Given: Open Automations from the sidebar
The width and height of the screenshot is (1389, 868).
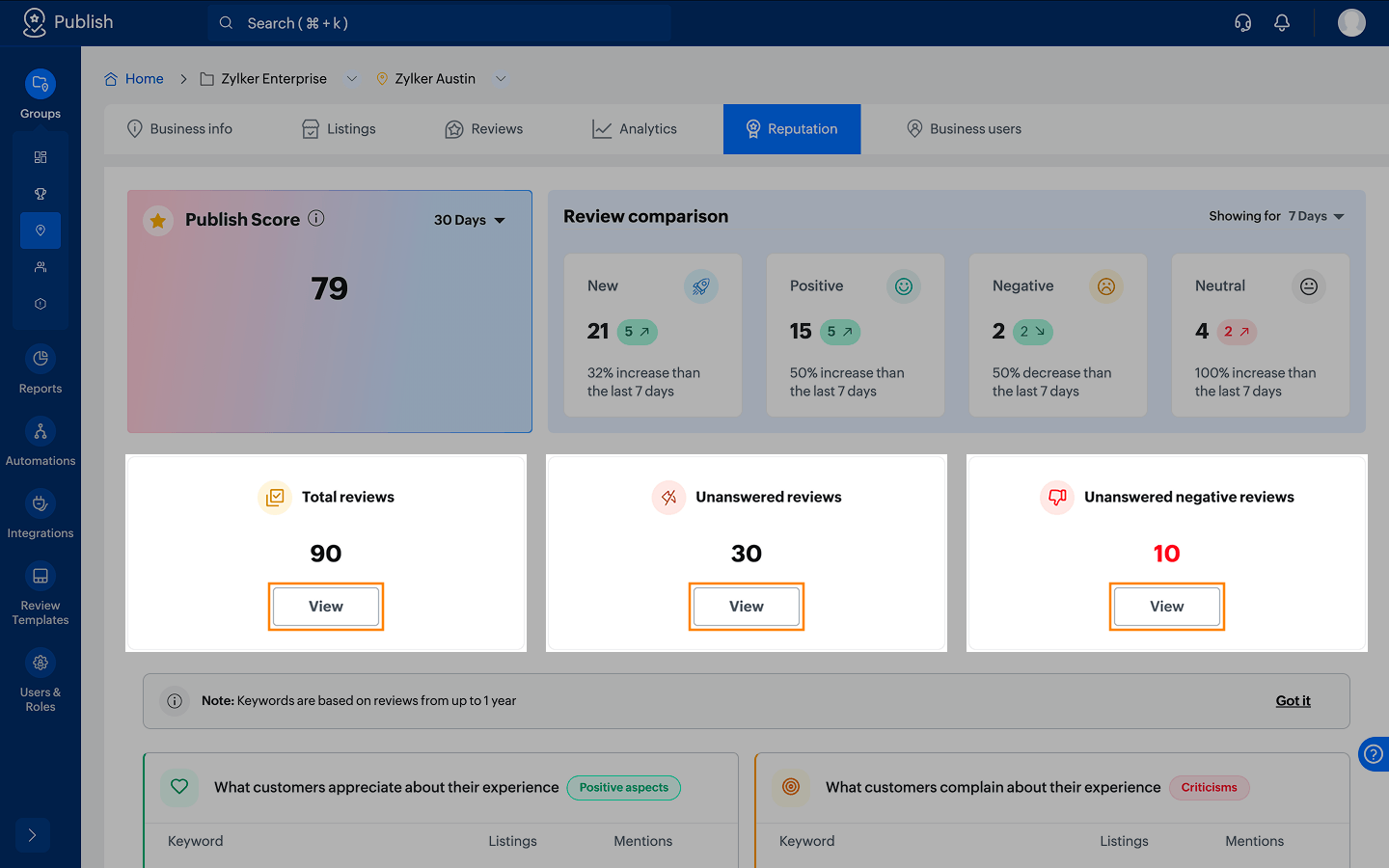Looking at the screenshot, I should click(x=41, y=442).
